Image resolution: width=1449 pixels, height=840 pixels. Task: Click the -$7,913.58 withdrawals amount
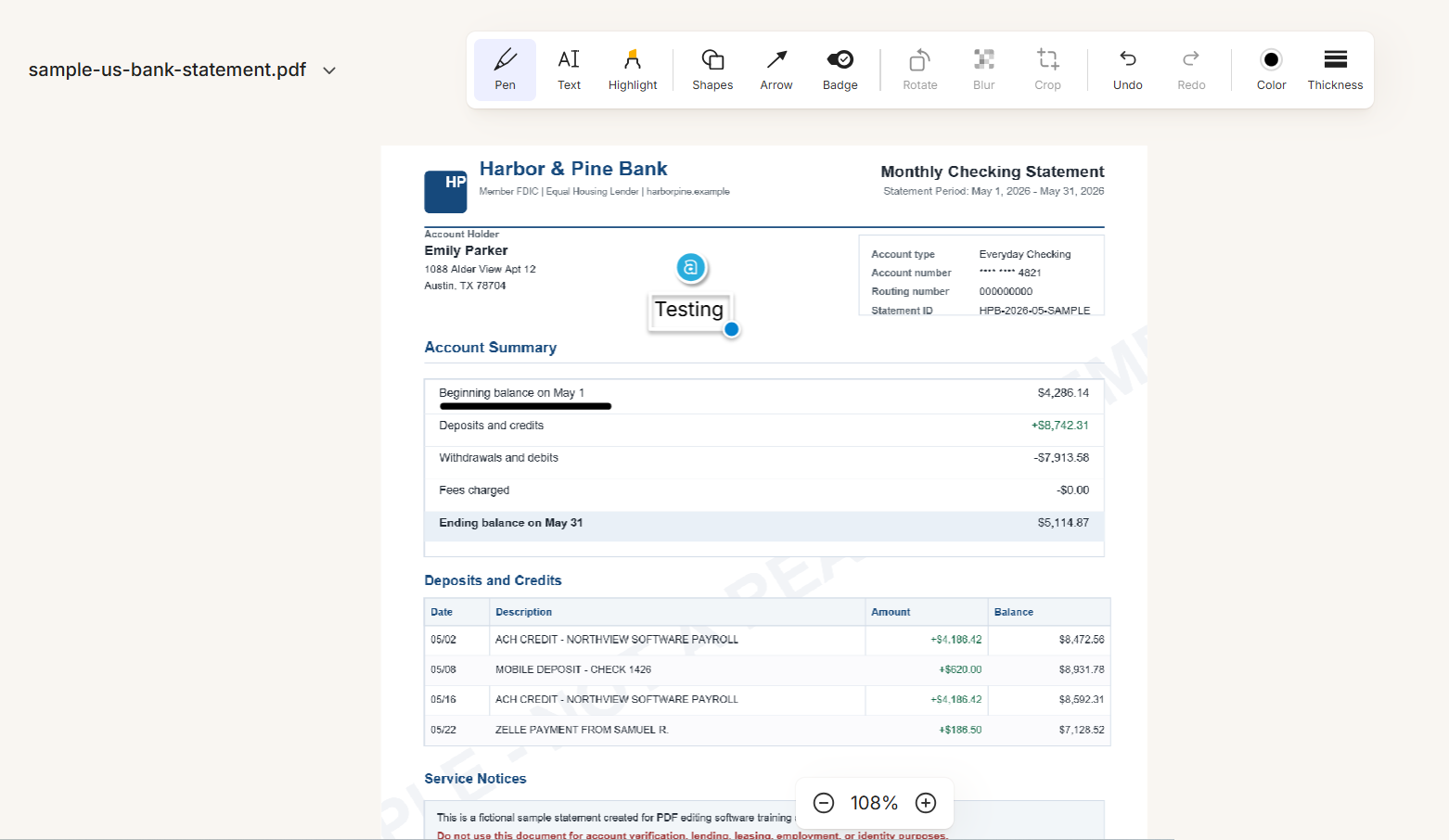(1061, 458)
